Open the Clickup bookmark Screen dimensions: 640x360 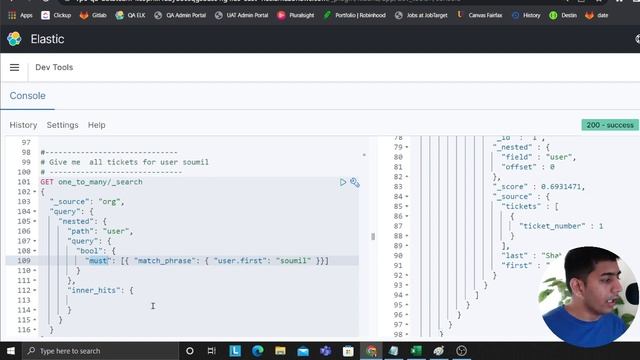pyautogui.click(x=56, y=15)
